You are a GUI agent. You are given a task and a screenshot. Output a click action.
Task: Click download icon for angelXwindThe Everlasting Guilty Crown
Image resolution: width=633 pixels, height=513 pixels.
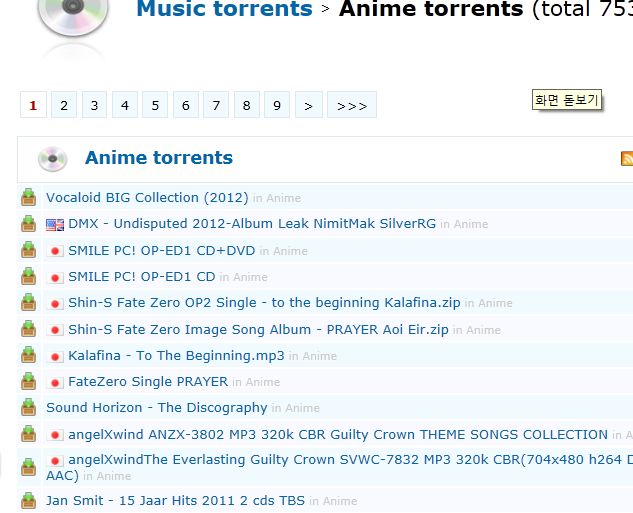tap(28, 467)
